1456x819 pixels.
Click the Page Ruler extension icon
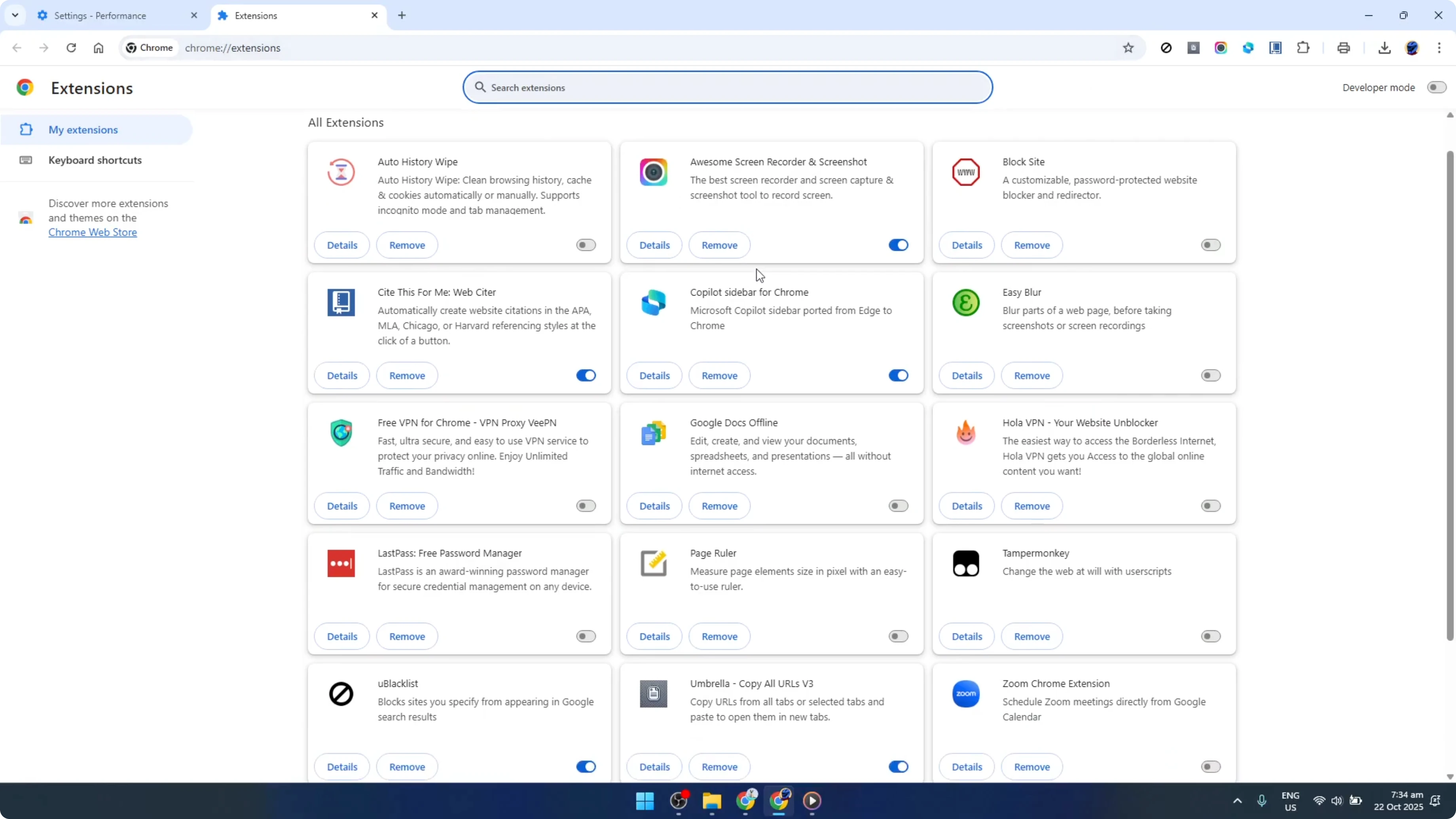pyautogui.click(x=653, y=563)
